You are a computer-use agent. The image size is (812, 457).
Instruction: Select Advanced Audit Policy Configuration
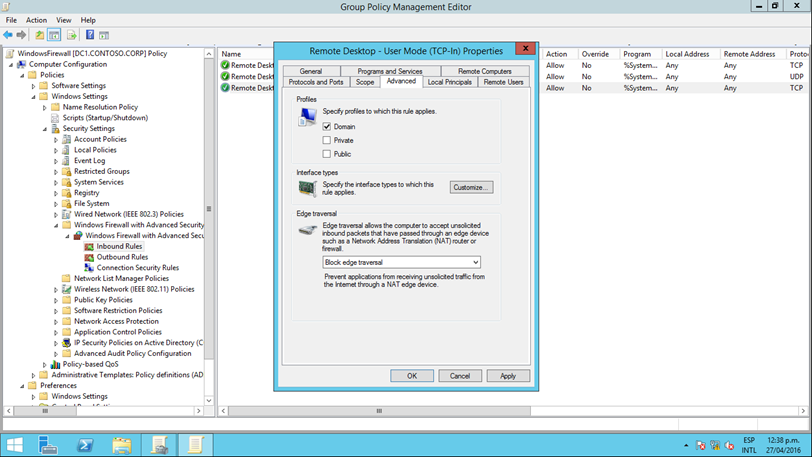click(133, 353)
